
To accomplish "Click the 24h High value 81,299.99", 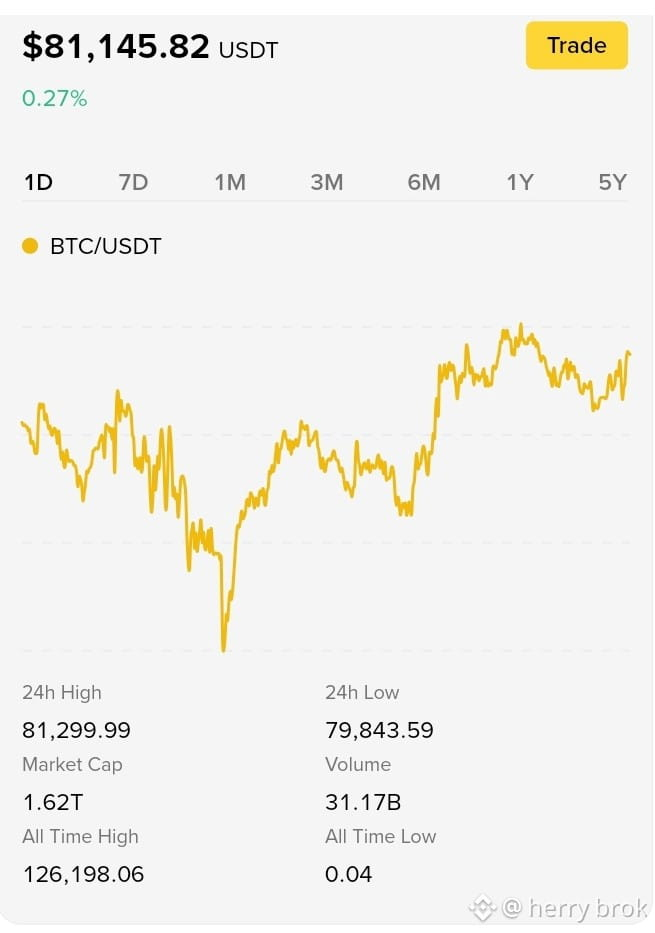I will (76, 730).
